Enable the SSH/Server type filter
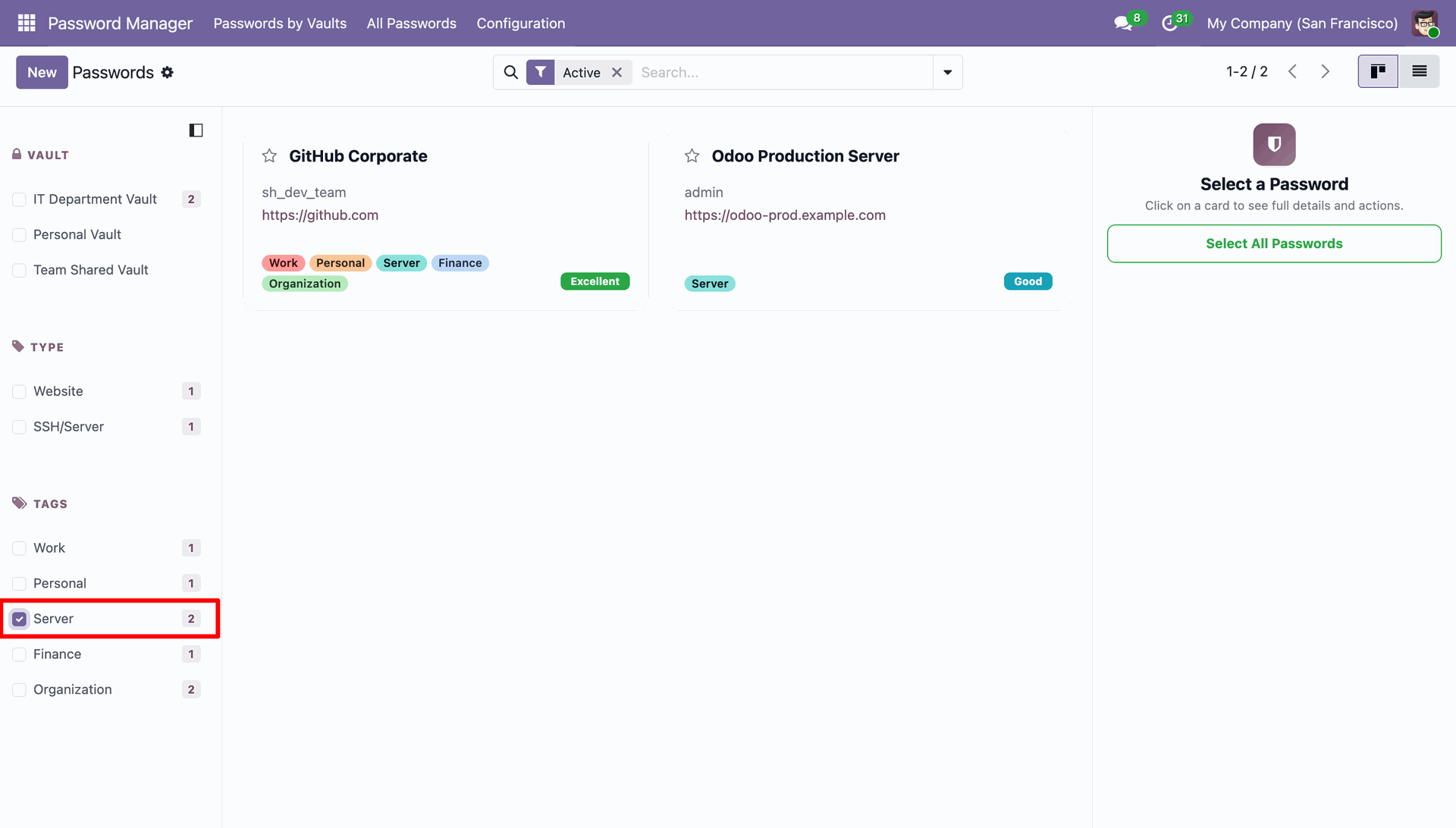Viewport: 1456px width, 828px height. coord(20,427)
